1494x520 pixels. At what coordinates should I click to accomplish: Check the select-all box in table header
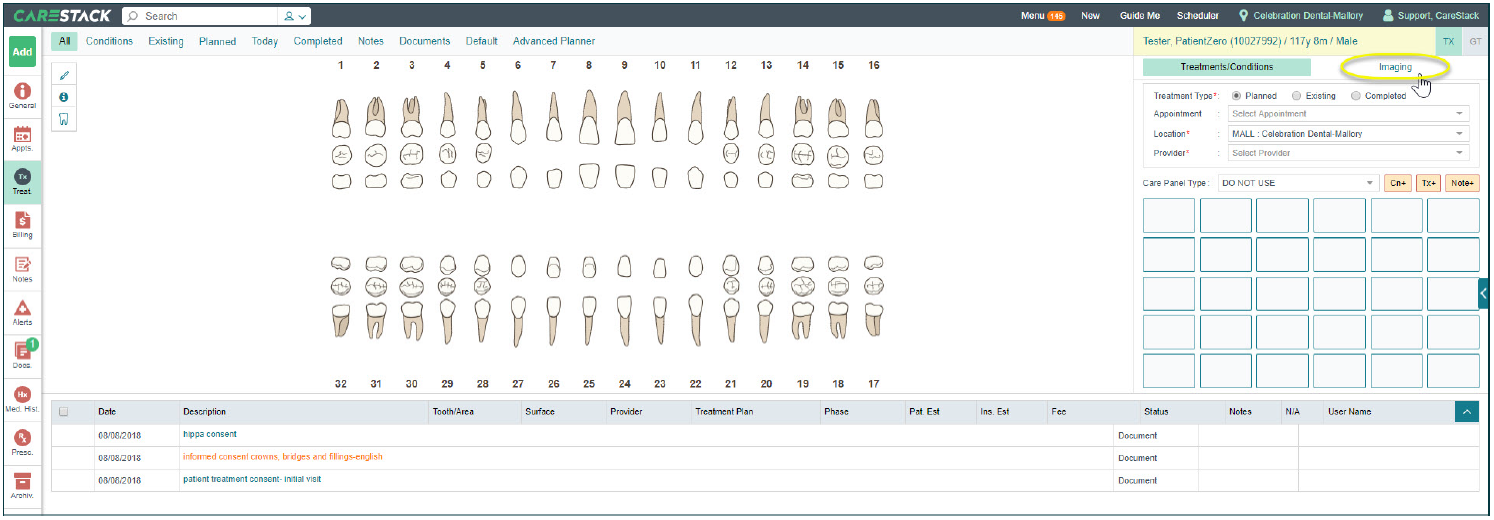(64, 412)
